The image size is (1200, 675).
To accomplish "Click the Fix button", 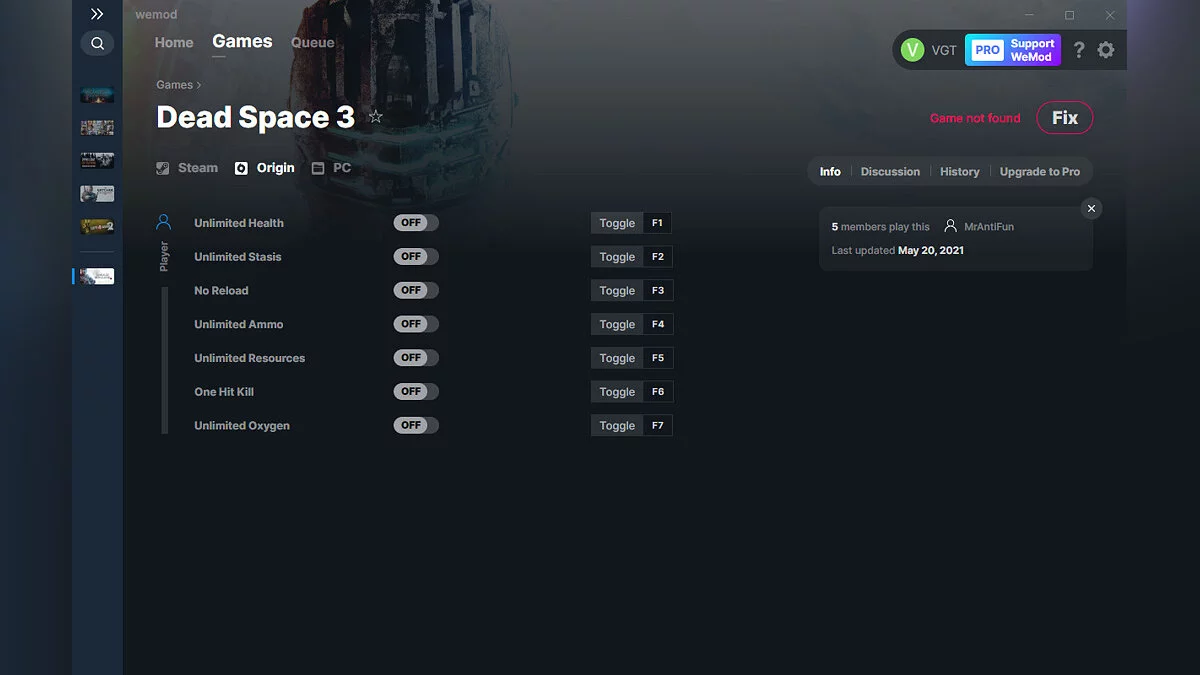I will point(1064,118).
